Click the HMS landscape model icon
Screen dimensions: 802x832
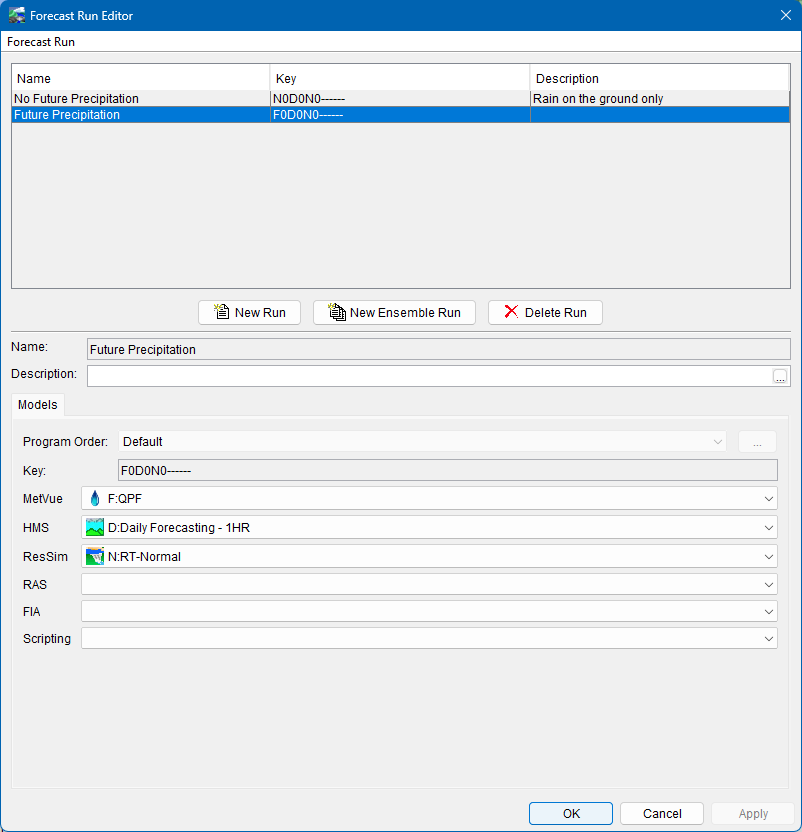tap(95, 527)
